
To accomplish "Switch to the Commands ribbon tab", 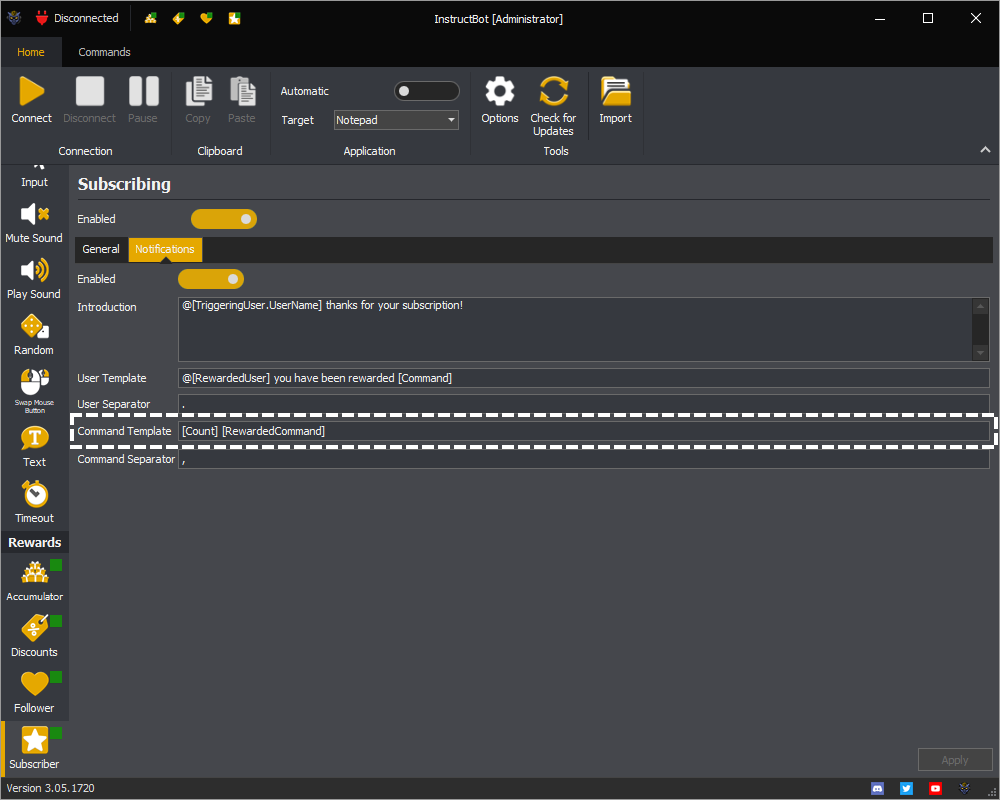I will coord(105,52).
